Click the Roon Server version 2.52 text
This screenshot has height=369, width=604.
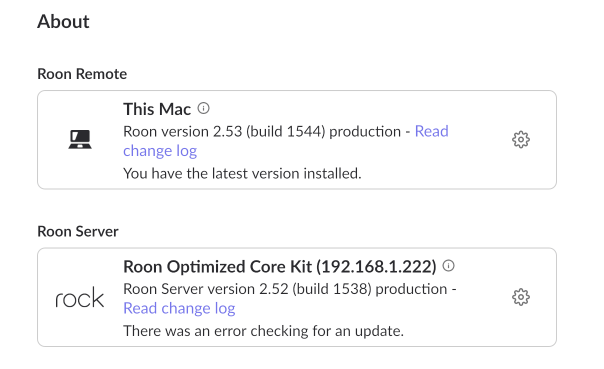[x=206, y=289]
